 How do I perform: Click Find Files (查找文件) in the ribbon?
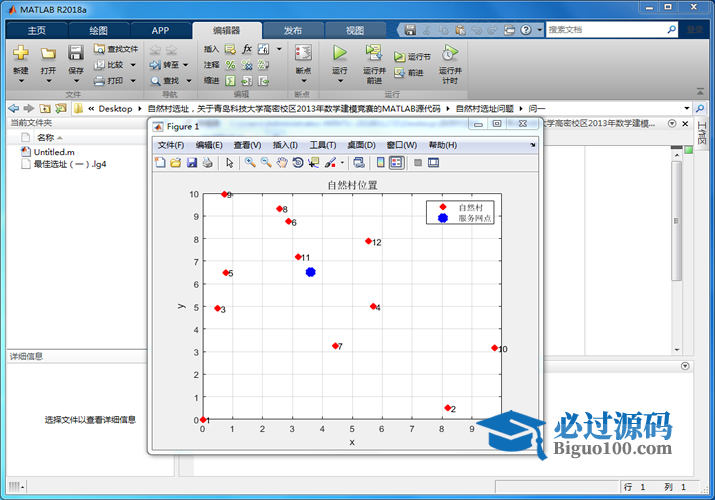coord(116,49)
